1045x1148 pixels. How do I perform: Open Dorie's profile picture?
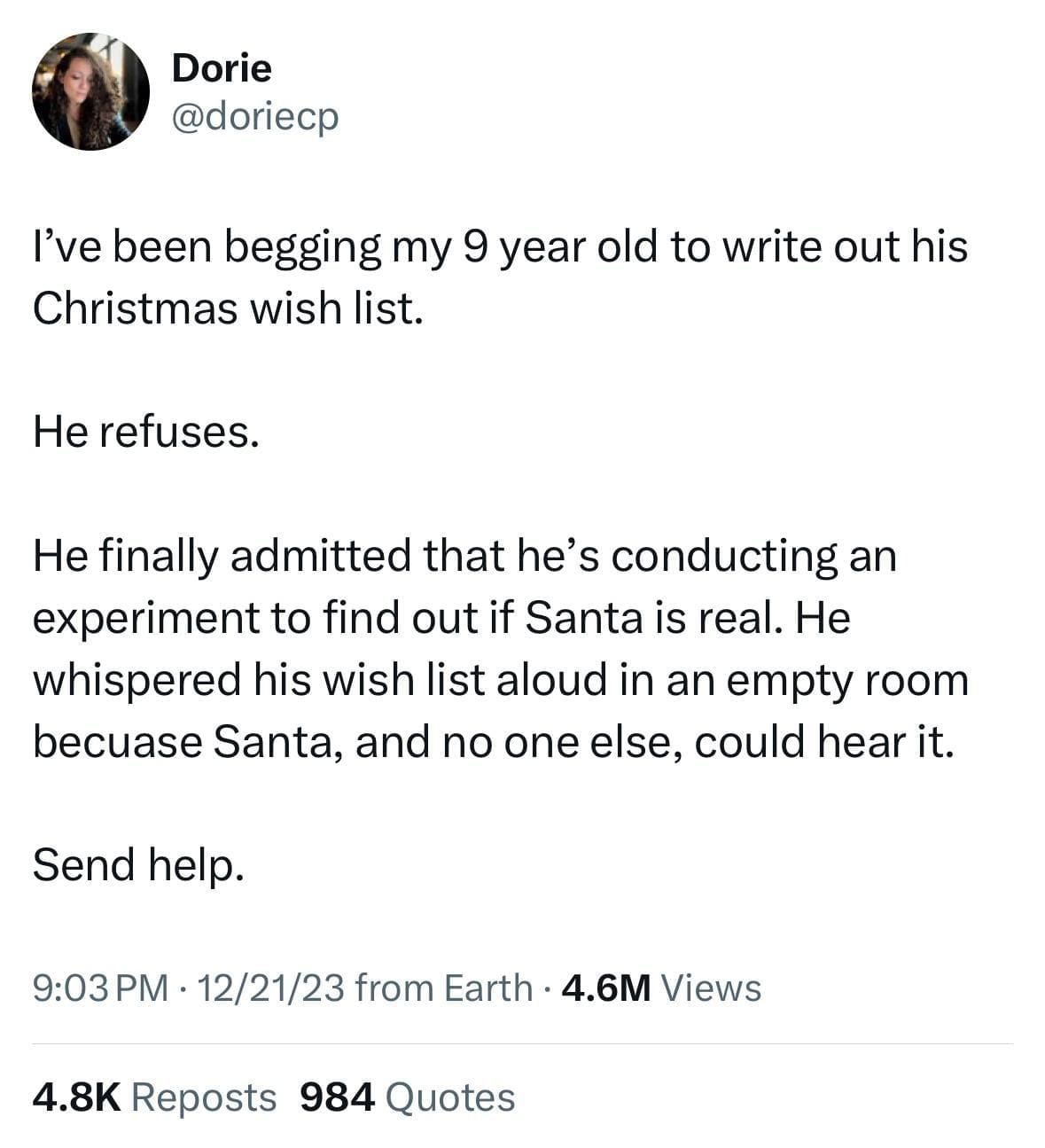coord(90,91)
